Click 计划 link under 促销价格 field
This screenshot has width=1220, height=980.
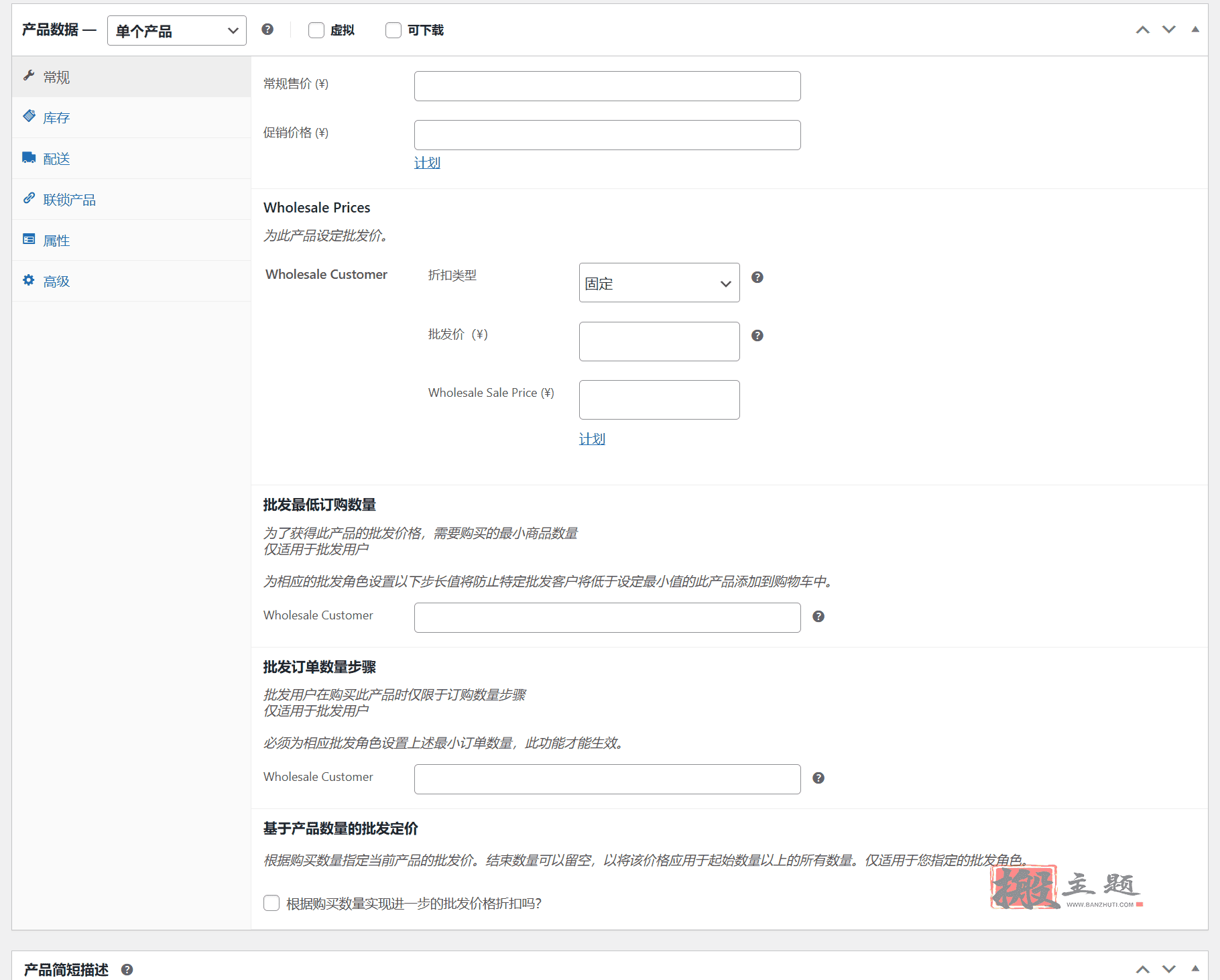click(427, 163)
